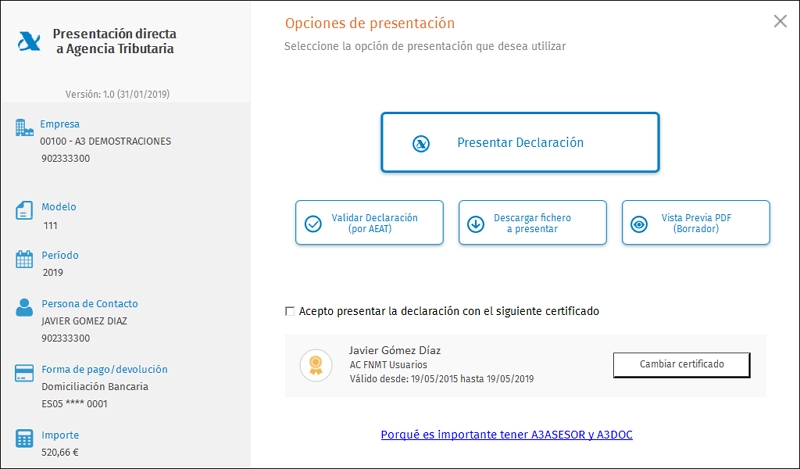The width and height of the screenshot is (800, 469).
Task: Click the Cambiar certificado button
Action: point(682,364)
